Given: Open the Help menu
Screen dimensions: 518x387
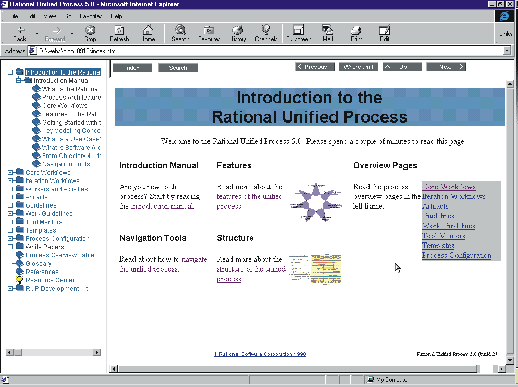Looking at the screenshot, I should coord(116,16).
